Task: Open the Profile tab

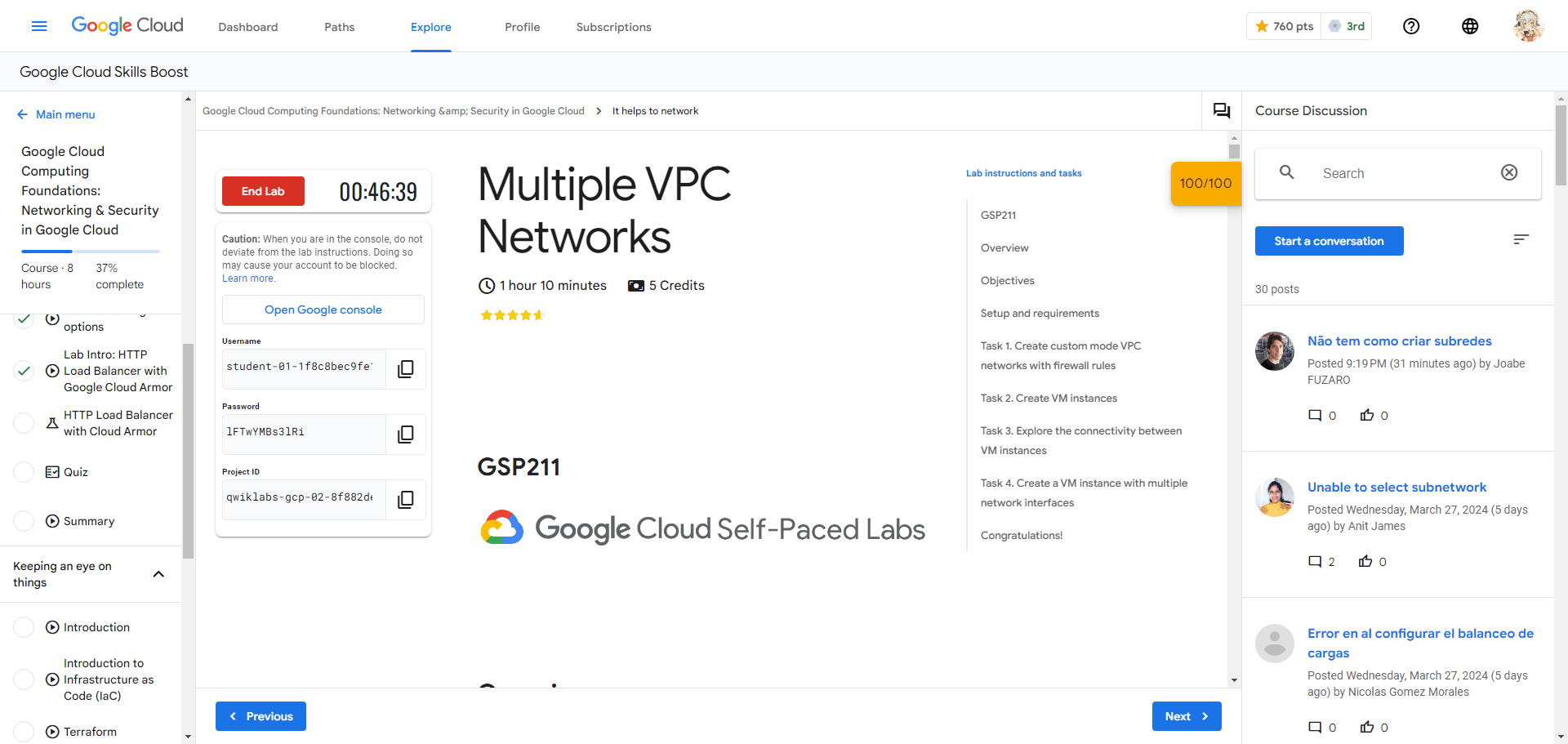Action: tap(523, 27)
